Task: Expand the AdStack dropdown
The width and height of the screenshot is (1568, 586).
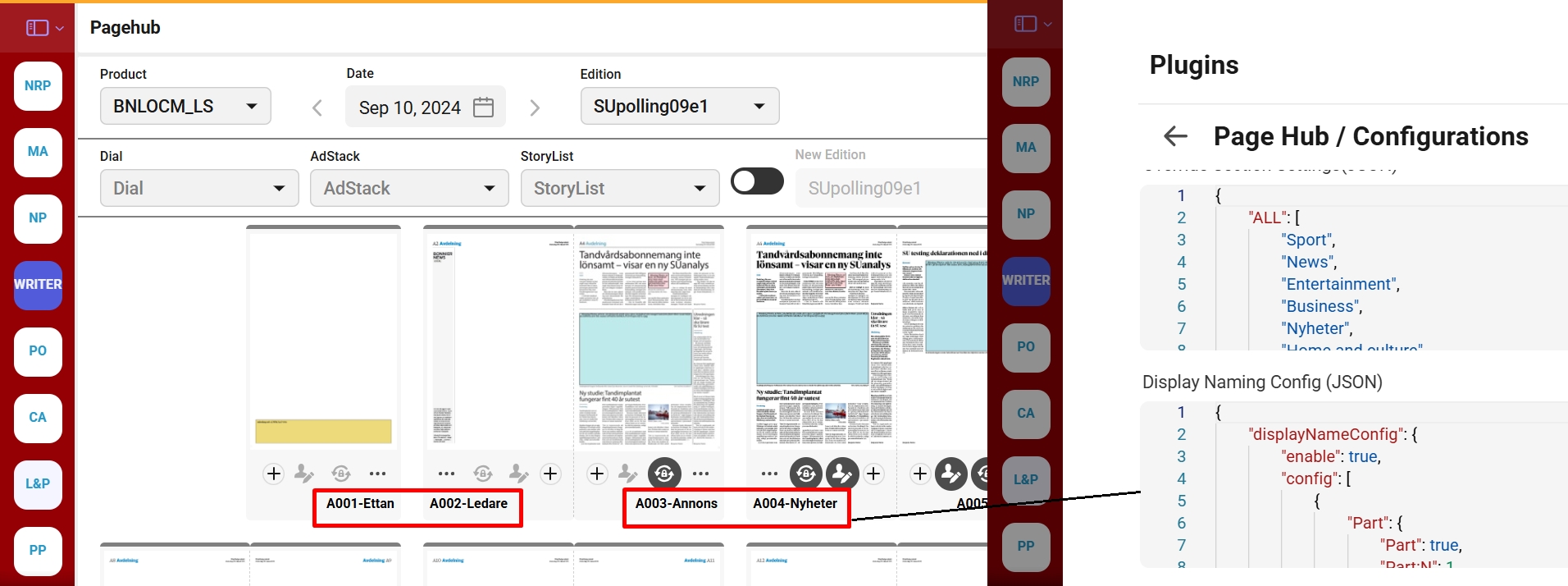Action: click(408, 188)
